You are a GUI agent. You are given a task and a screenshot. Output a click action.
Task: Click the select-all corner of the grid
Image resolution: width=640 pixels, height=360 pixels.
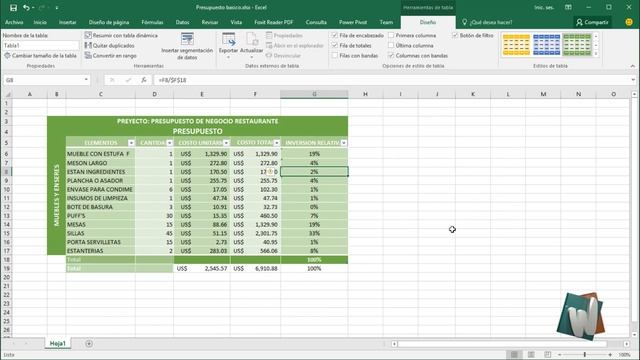coord(7,94)
